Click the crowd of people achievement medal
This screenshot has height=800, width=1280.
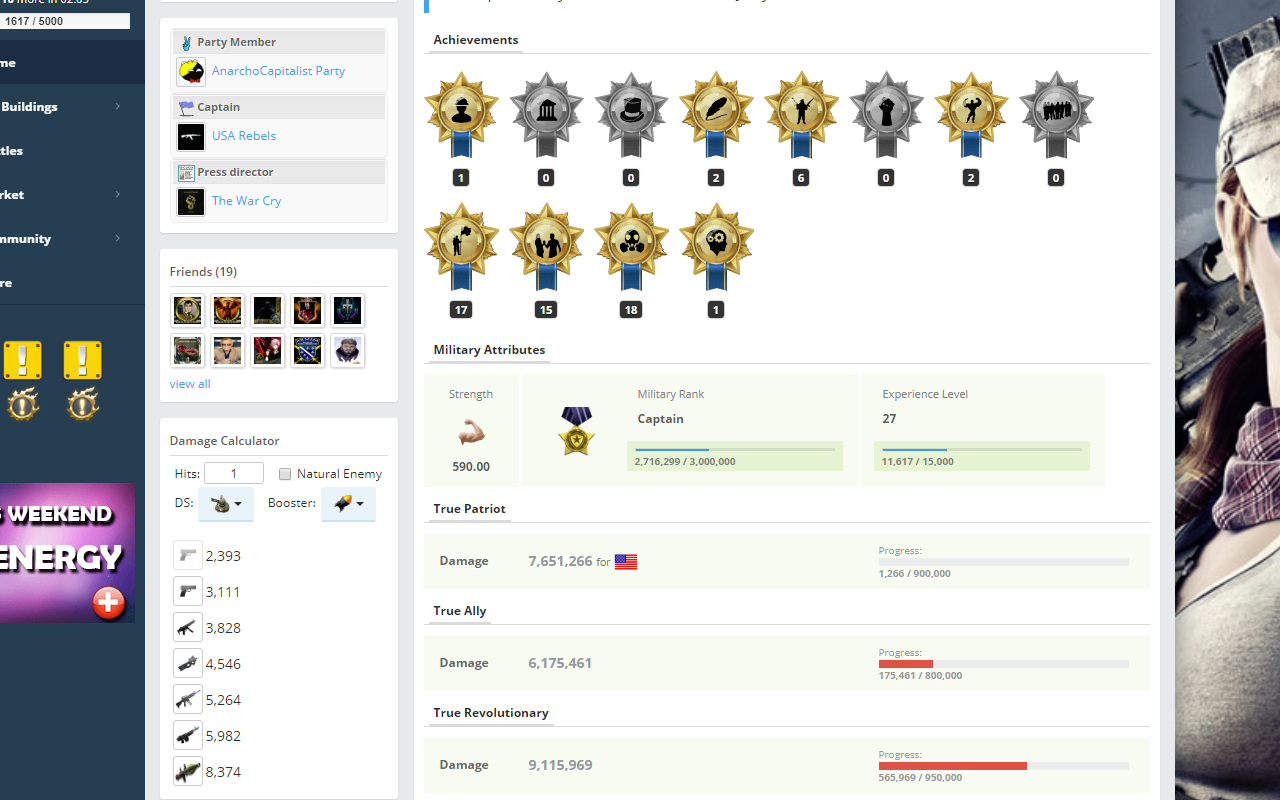[x=1056, y=114]
